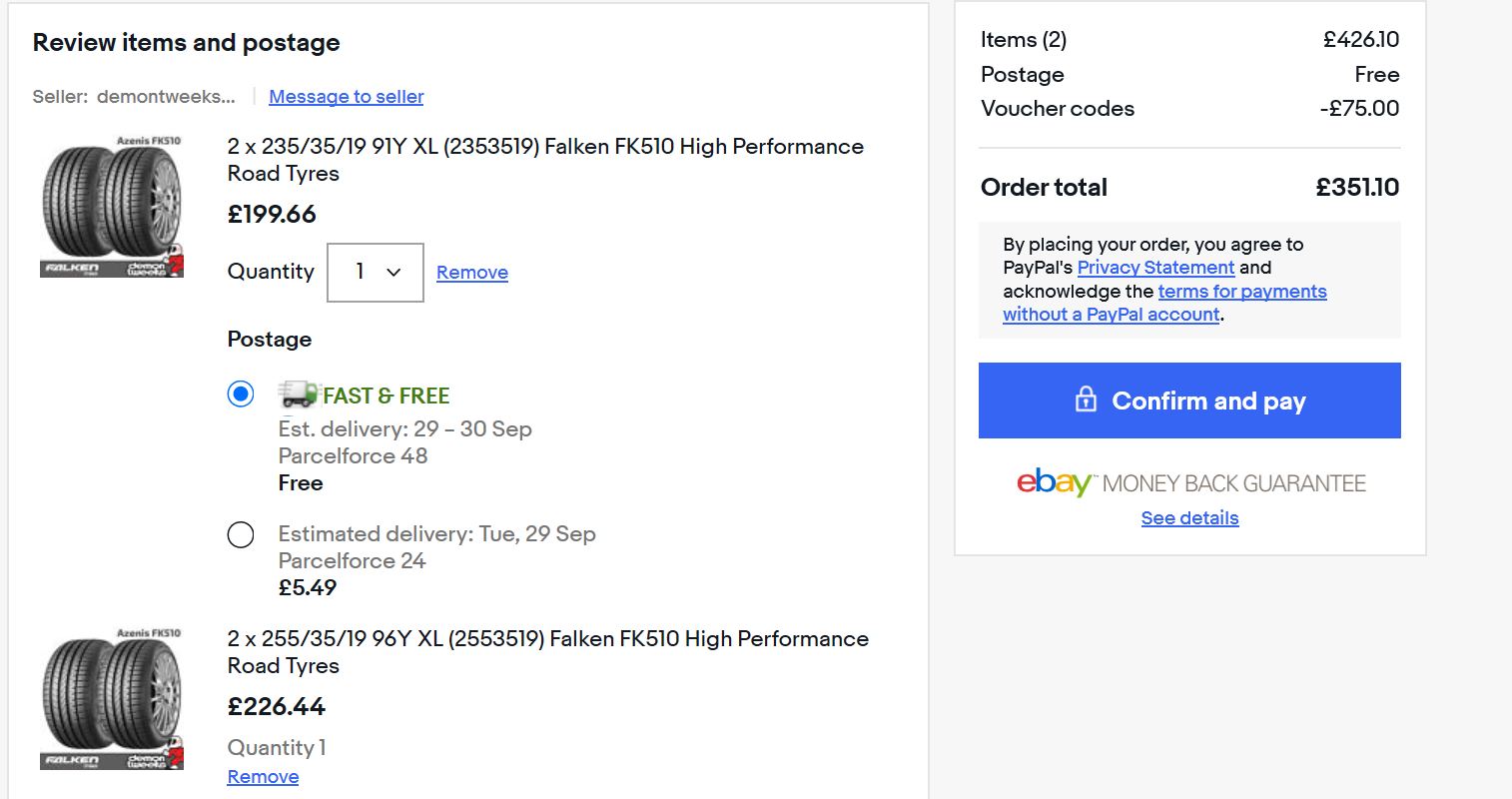Screen dimensions: 1512x799
Task: Remove the 255/35/19 tyres from the order
Action: [263, 777]
